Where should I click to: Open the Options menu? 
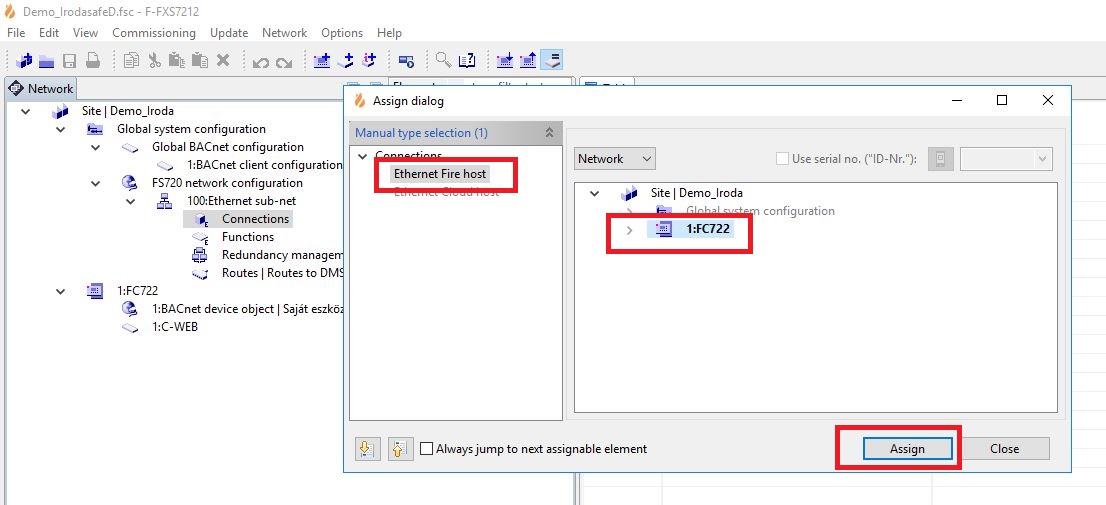(342, 33)
